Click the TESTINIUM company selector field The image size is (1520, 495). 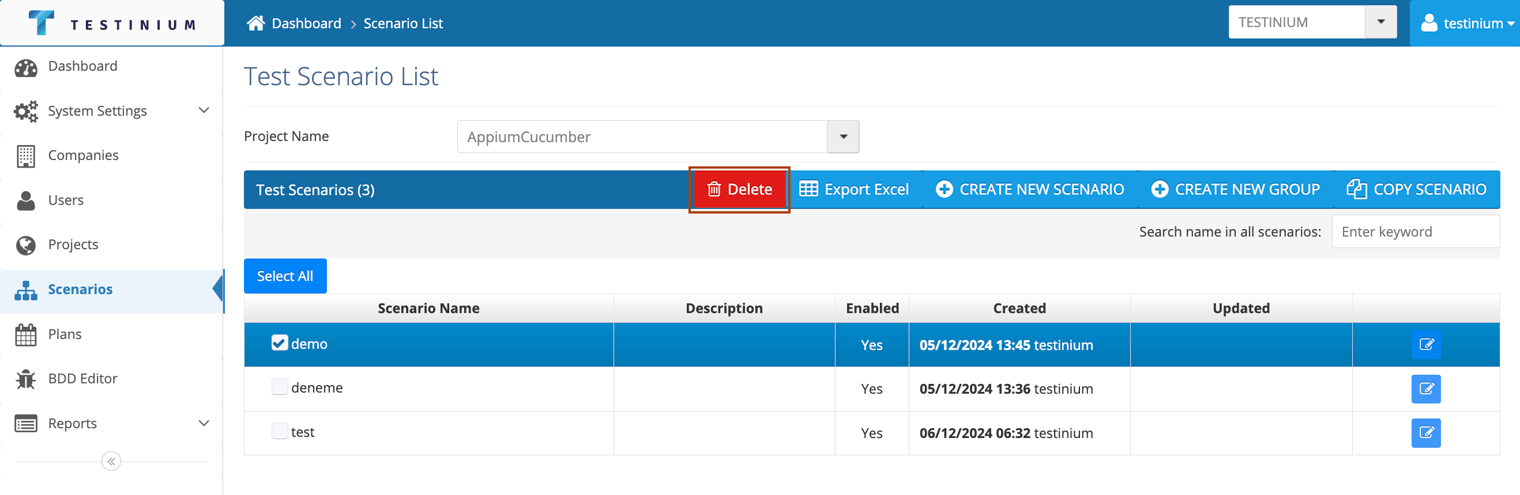(1297, 22)
